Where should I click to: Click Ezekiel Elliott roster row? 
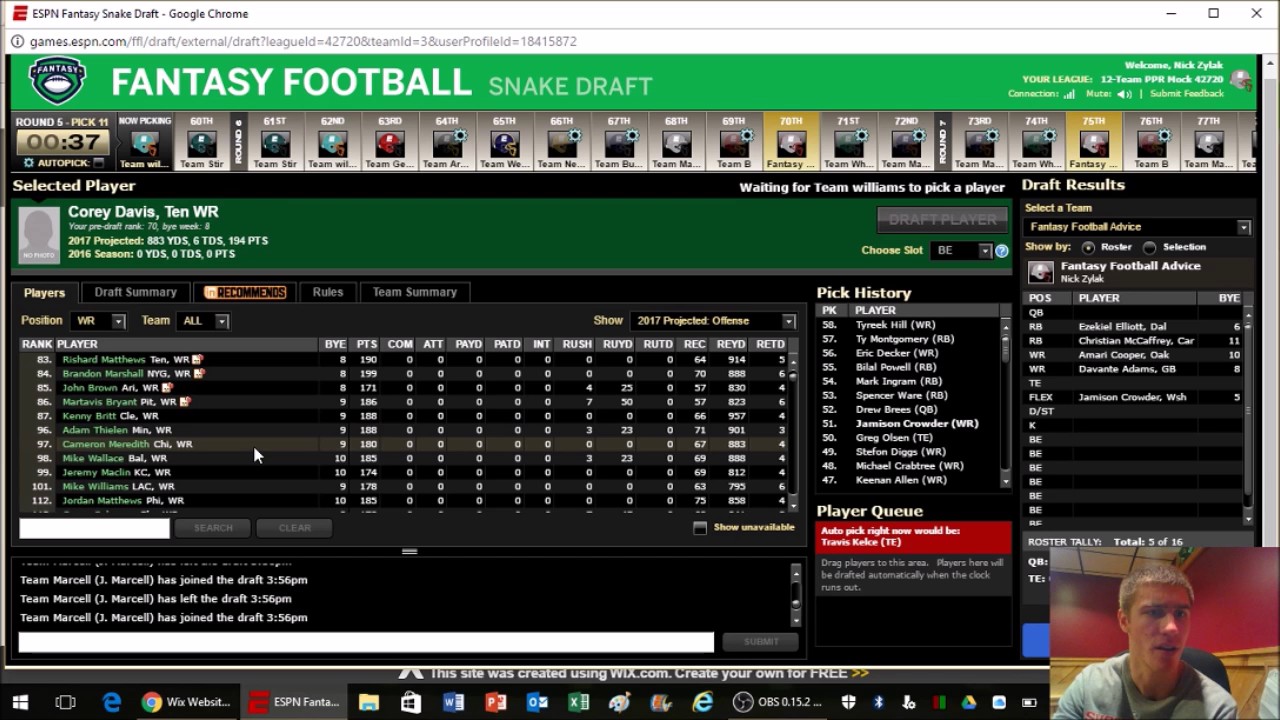pyautogui.click(x=1135, y=326)
